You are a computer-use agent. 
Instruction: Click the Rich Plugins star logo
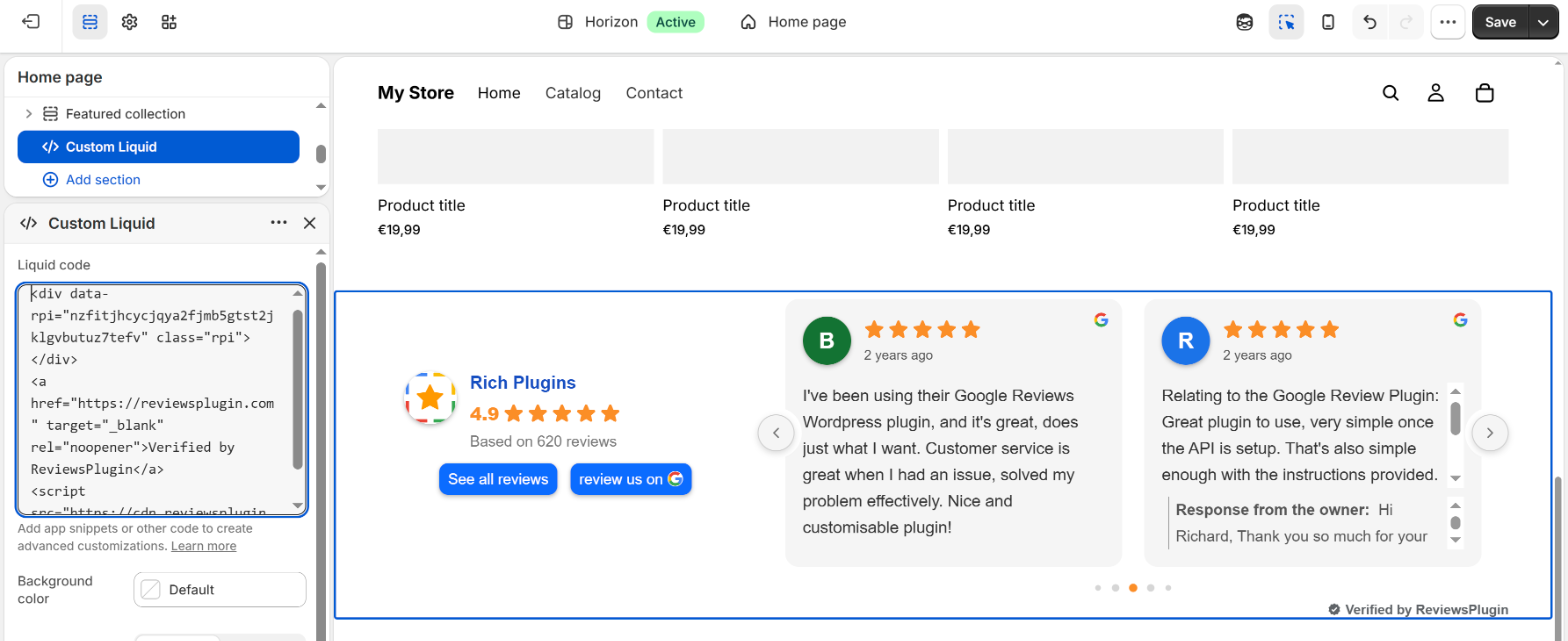tap(430, 398)
